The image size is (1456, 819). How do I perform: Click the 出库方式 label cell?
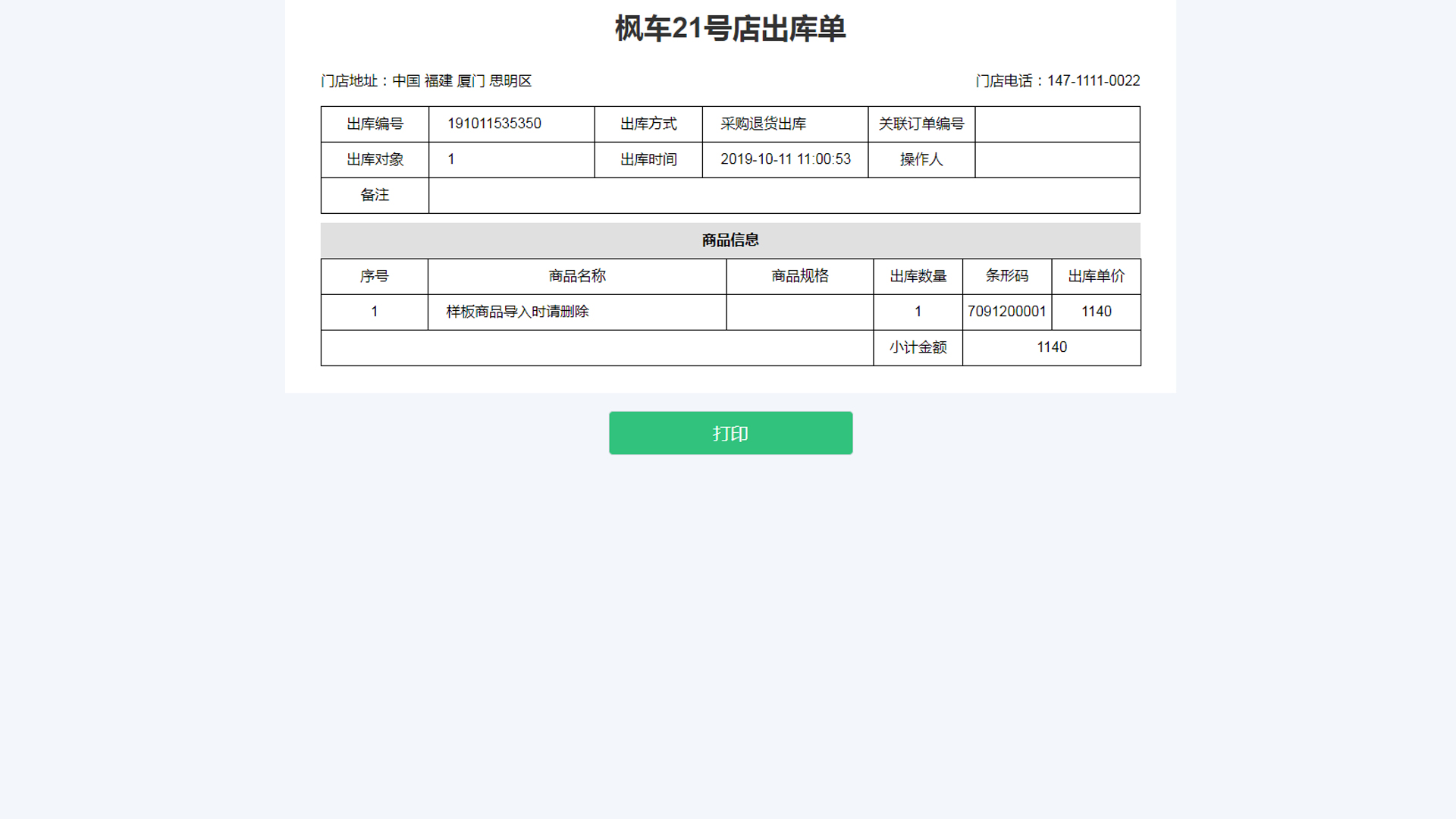(x=648, y=124)
